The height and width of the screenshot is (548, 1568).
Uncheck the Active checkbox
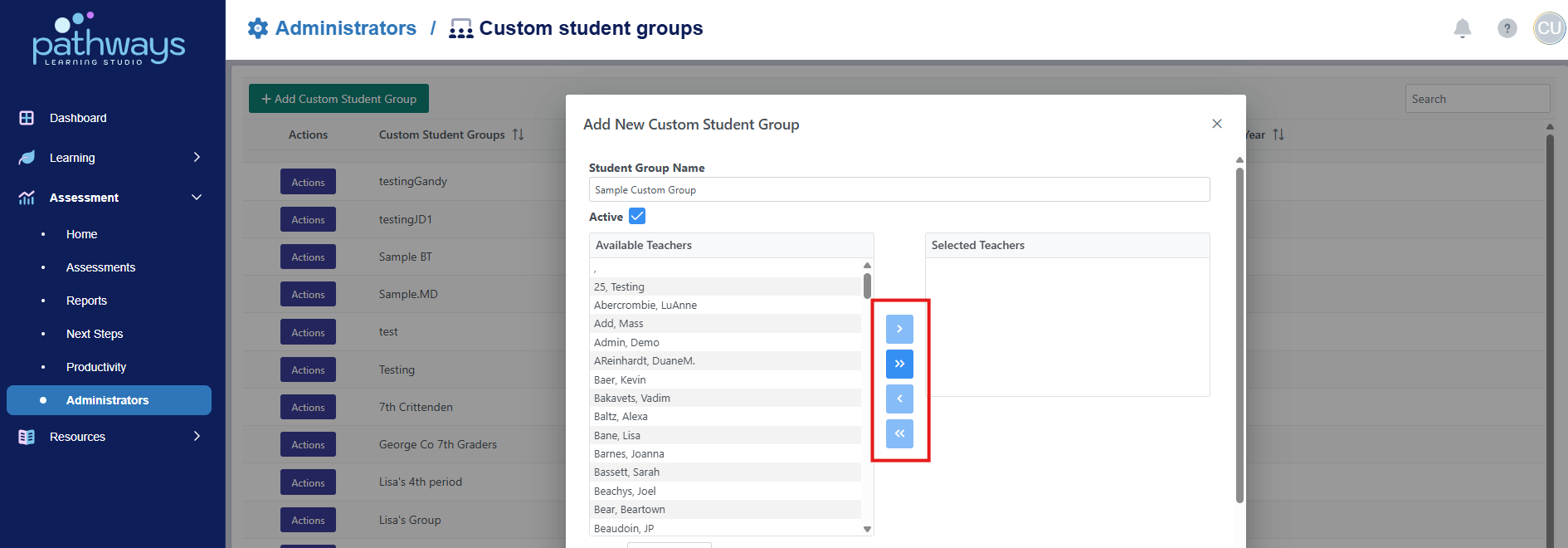coord(637,217)
